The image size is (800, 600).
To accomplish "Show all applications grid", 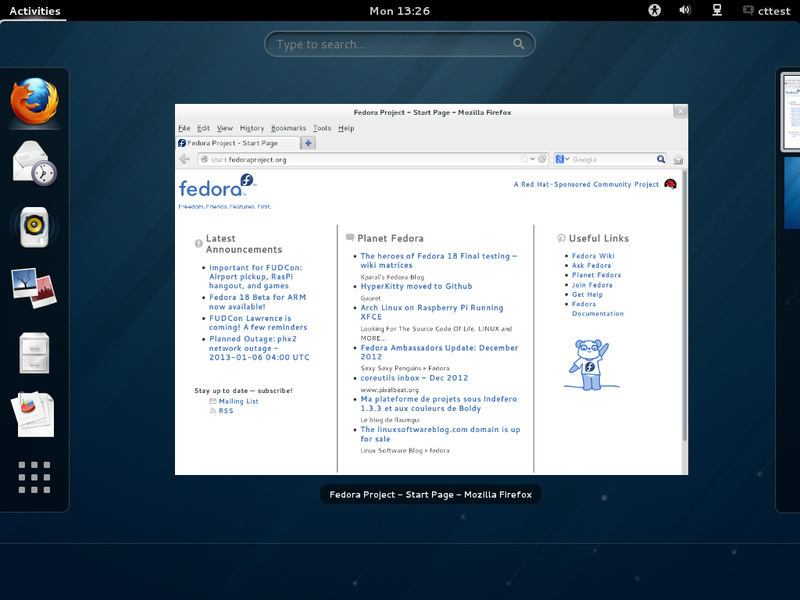I will coord(34,477).
